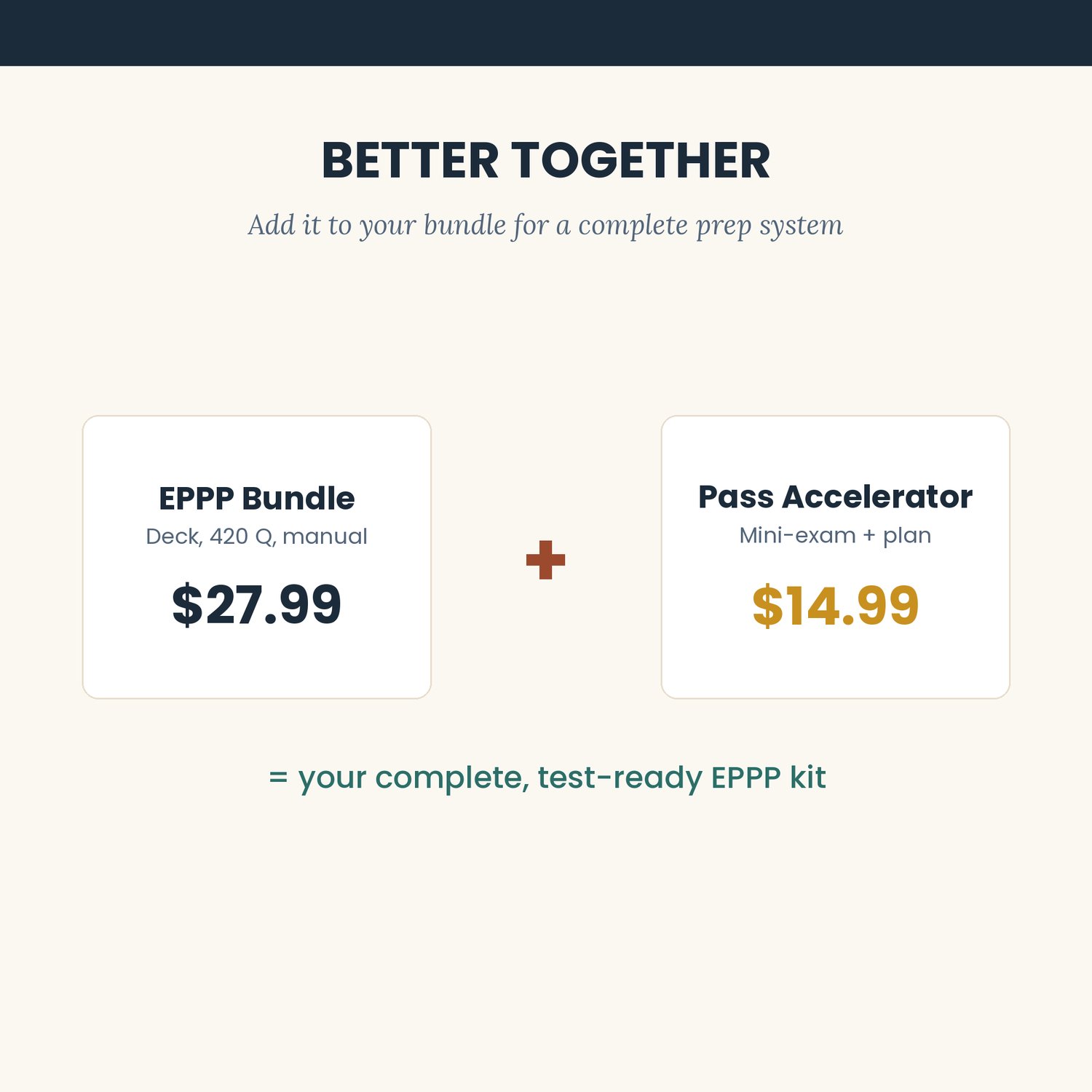Open the EPPP Bundle card
Image resolution: width=1092 pixels, height=1092 pixels.
click(x=257, y=557)
